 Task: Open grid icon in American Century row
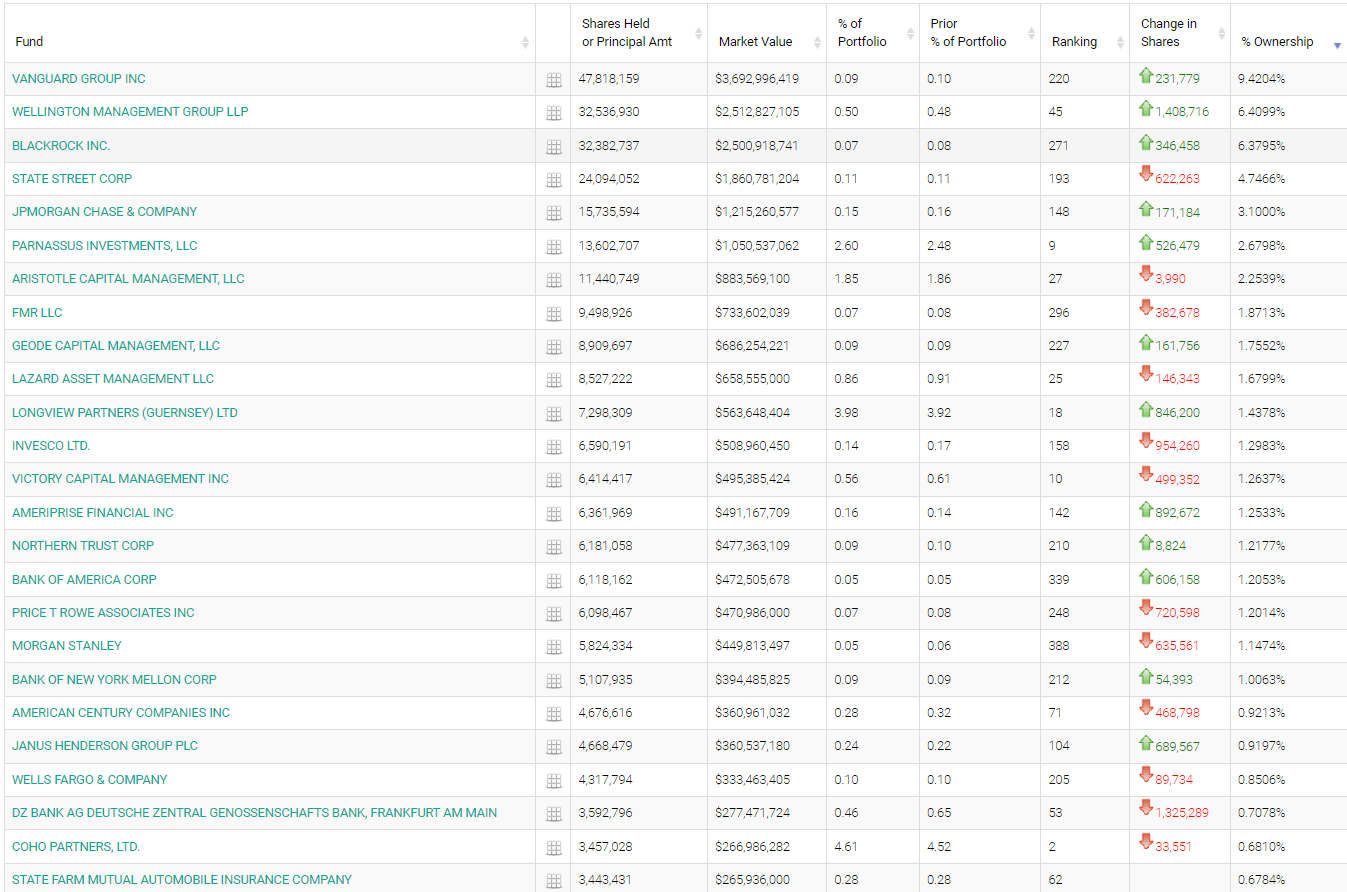[x=553, y=714]
